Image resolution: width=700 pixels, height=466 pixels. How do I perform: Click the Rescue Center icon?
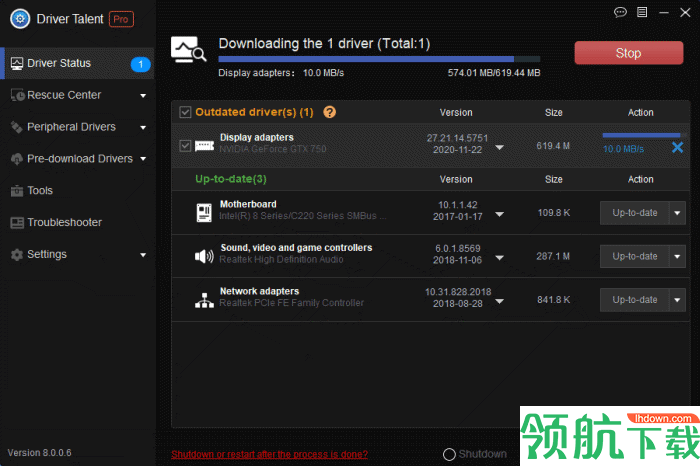[17, 95]
